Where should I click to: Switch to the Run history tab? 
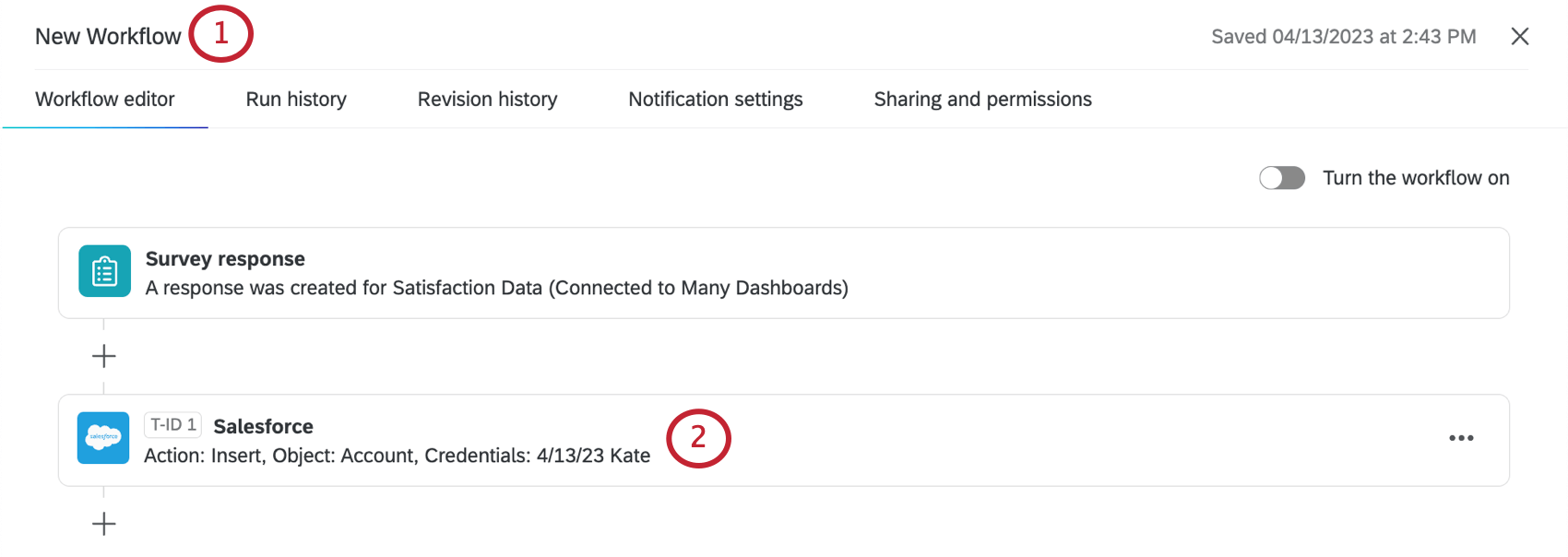[x=295, y=99]
